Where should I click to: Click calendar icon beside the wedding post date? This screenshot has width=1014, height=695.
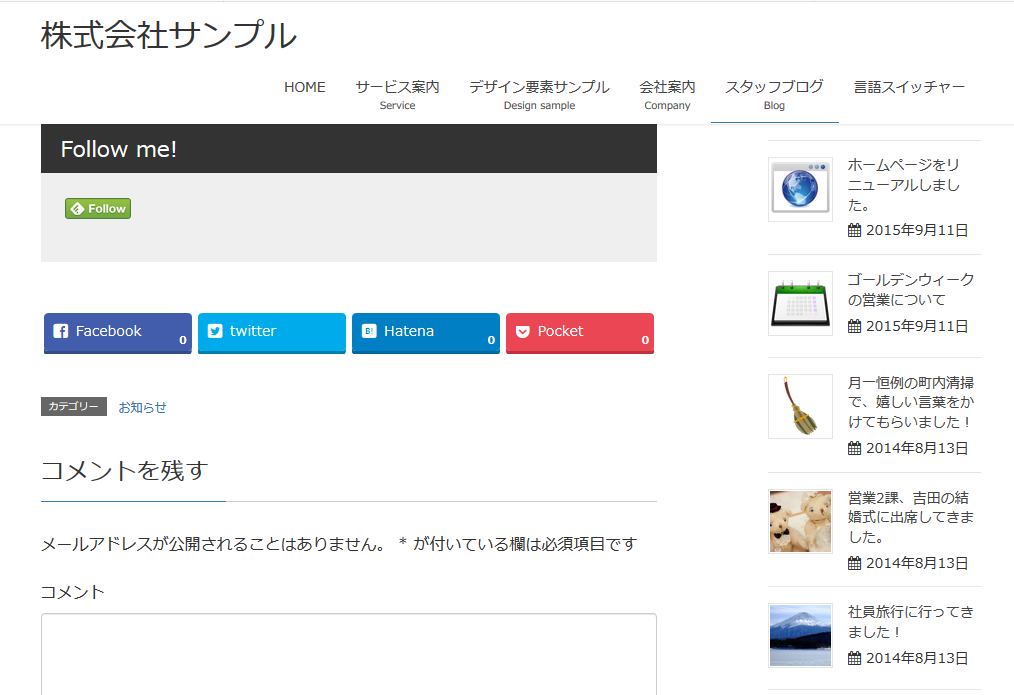(854, 563)
